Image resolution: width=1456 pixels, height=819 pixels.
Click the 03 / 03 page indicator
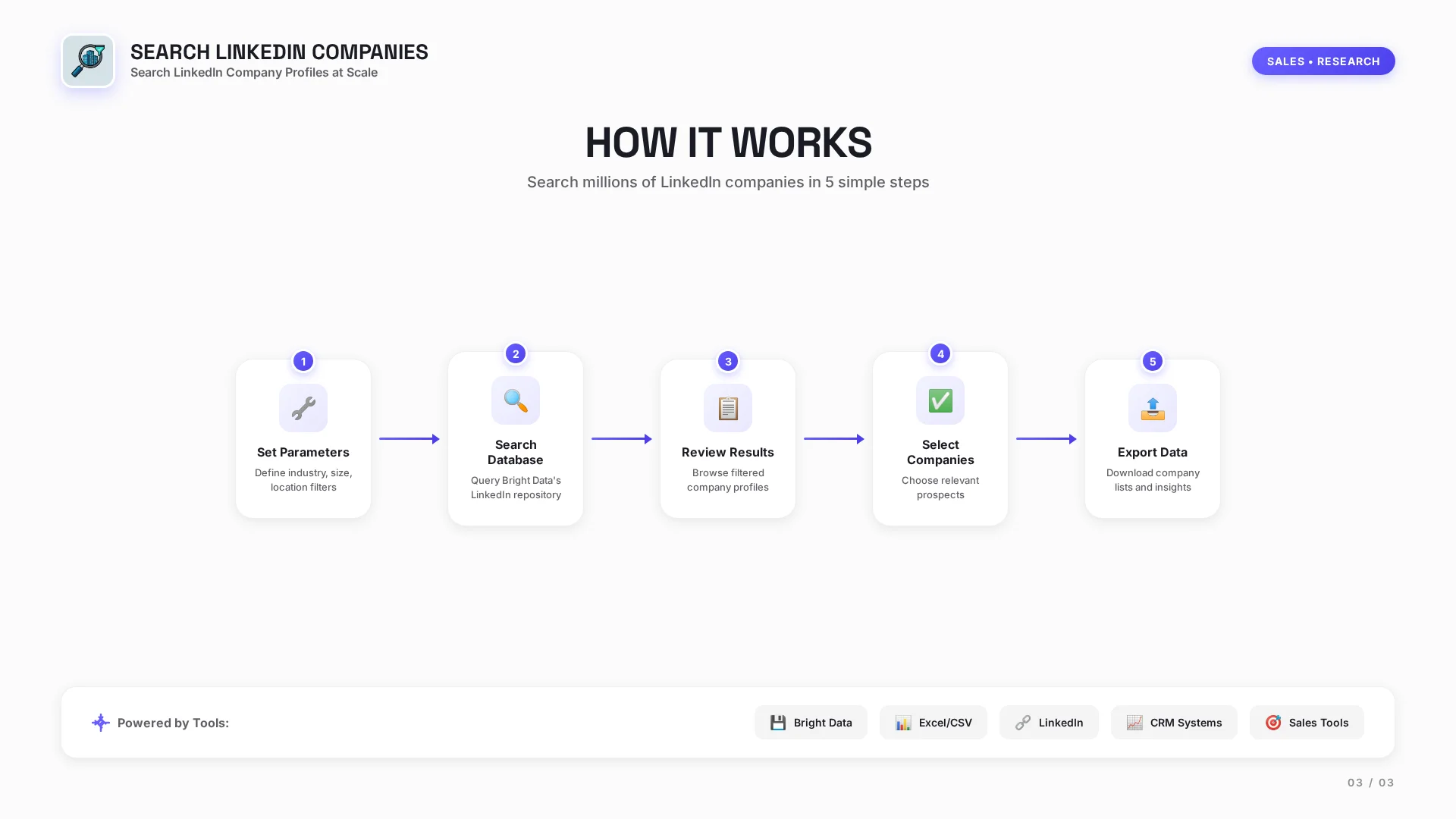(x=1370, y=783)
